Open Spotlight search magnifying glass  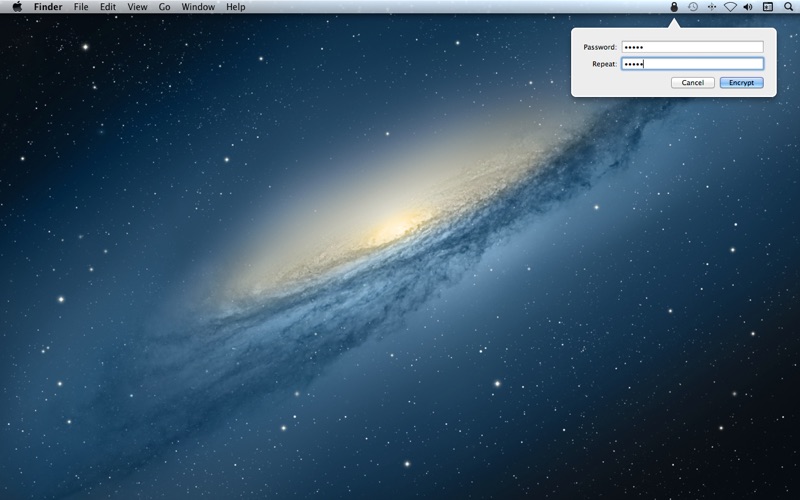(x=788, y=7)
